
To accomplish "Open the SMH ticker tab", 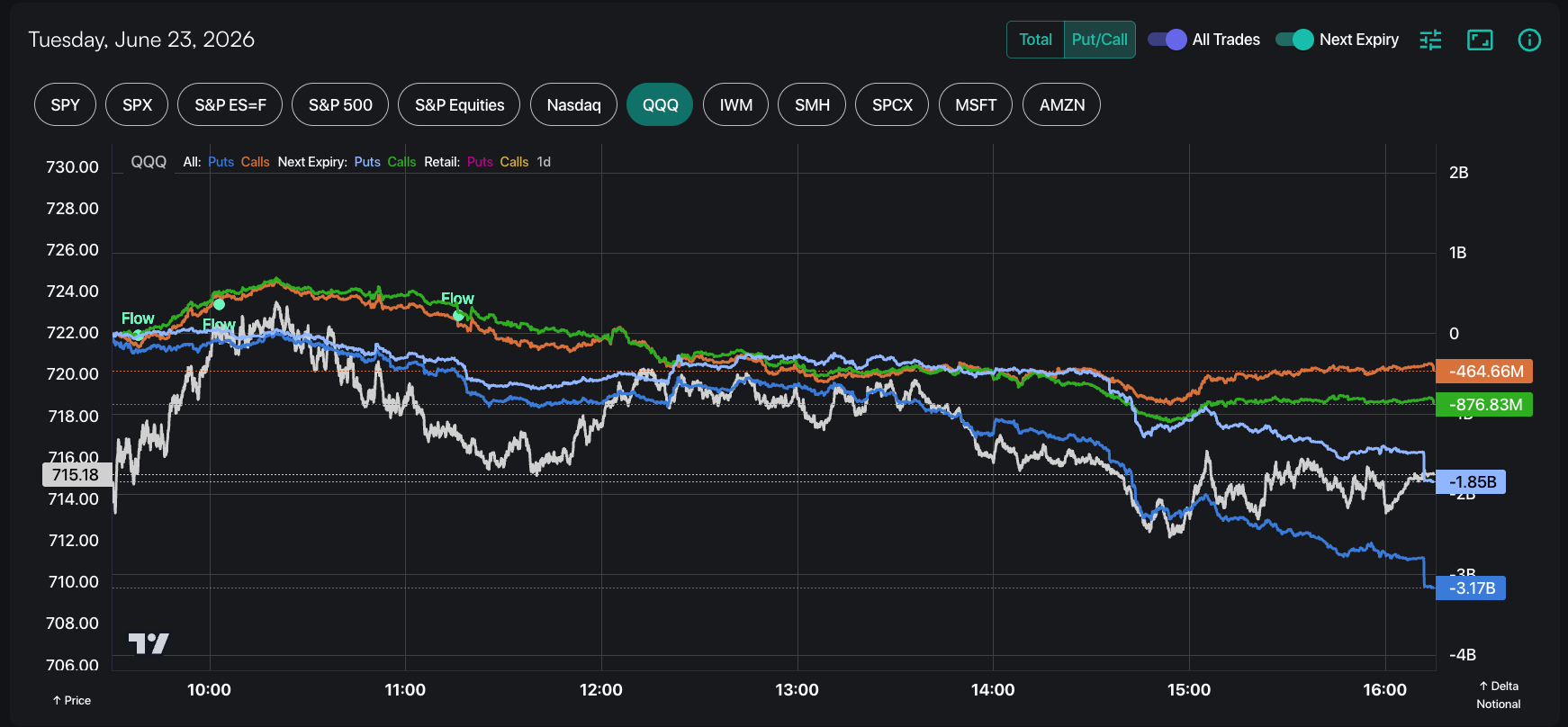I will click(812, 104).
